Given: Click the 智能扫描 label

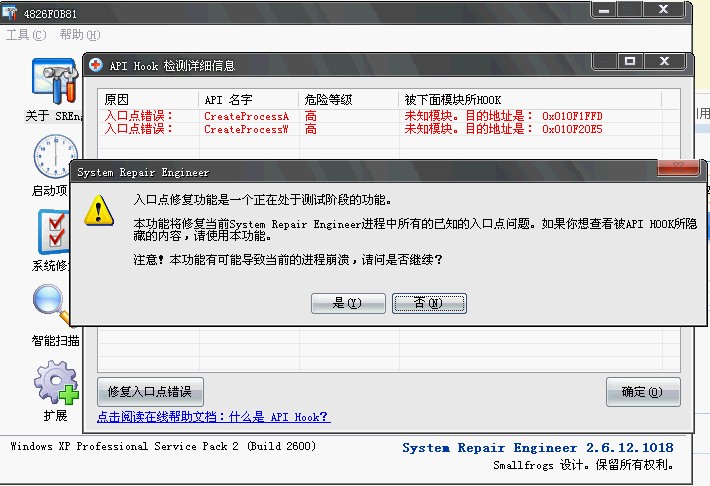Looking at the screenshot, I should pos(55,341).
